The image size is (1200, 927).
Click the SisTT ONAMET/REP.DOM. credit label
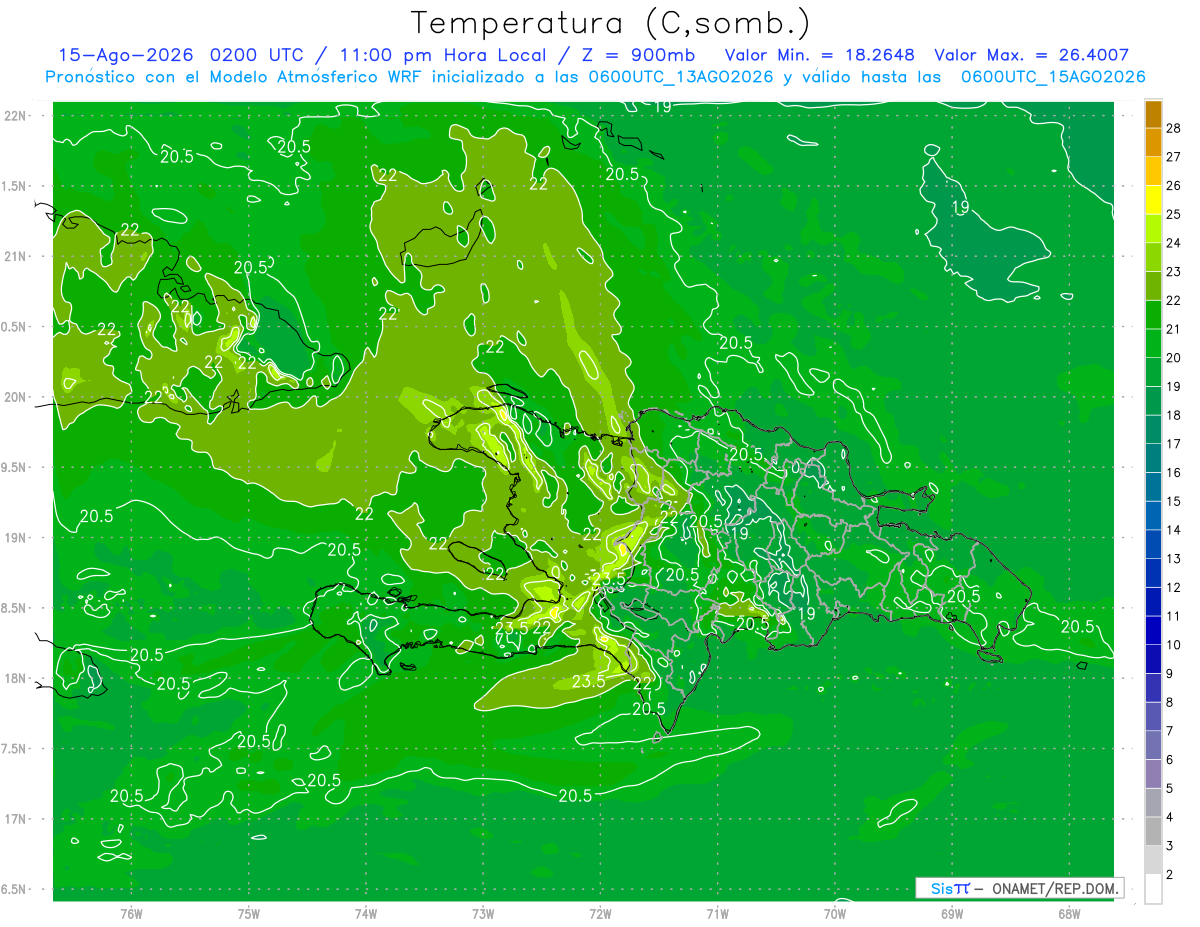coord(1020,888)
